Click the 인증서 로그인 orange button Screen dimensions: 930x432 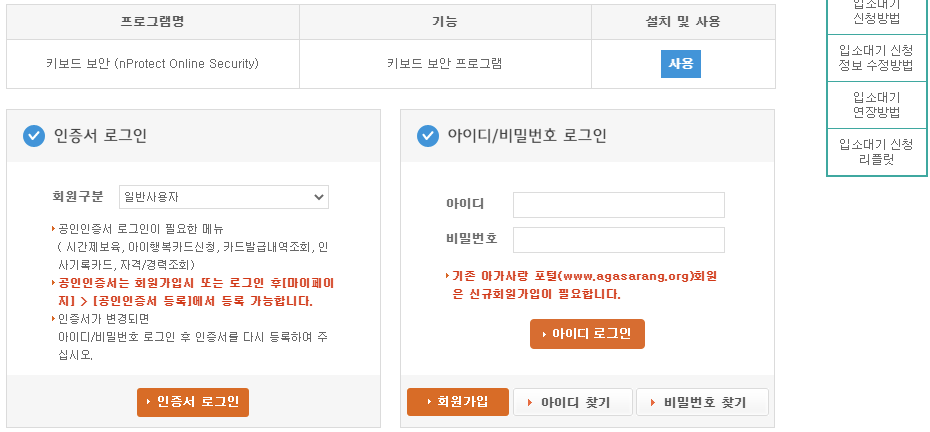pyautogui.click(x=193, y=402)
